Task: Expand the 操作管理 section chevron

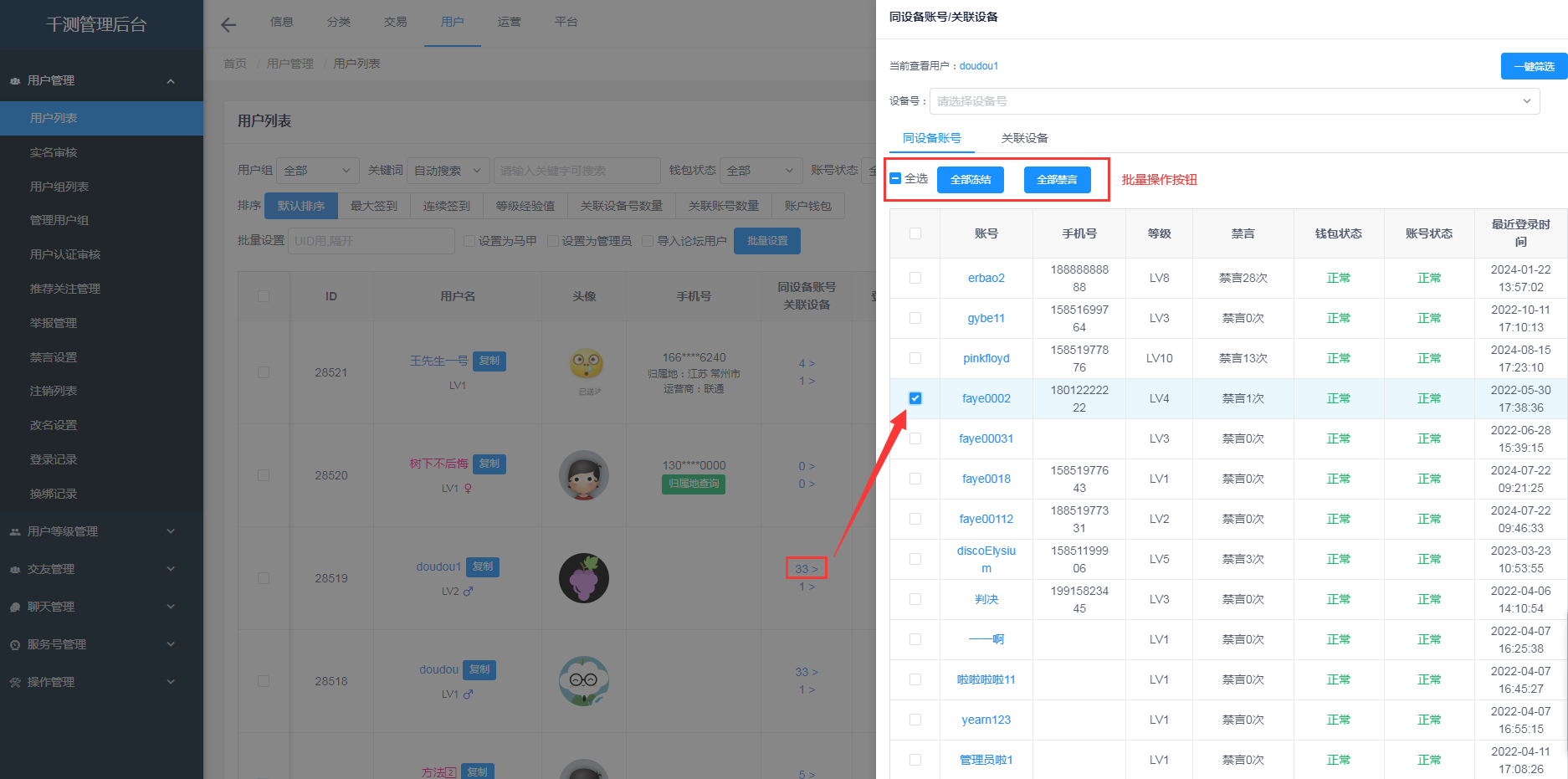Action: 171,682
